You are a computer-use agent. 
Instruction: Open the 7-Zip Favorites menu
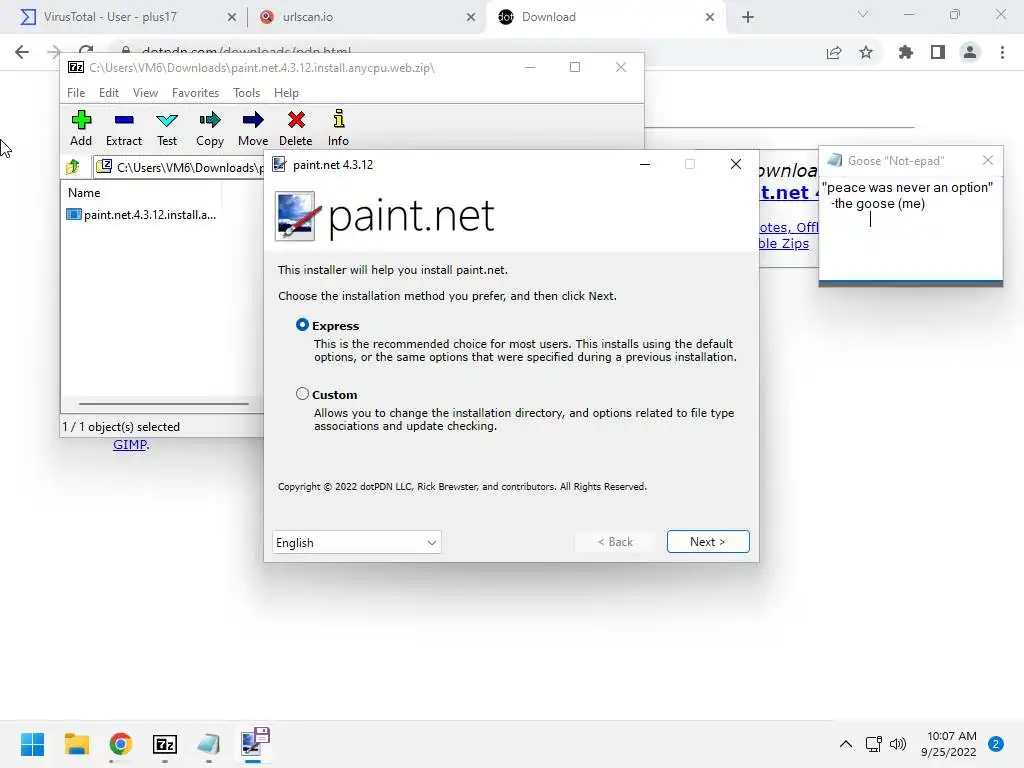click(195, 93)
